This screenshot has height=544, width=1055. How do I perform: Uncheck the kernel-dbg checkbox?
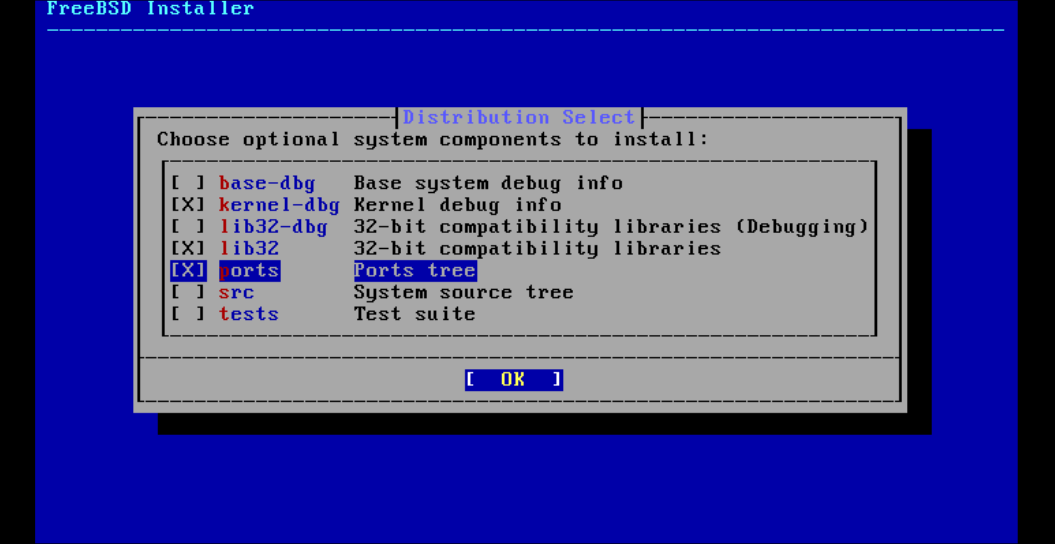coord(188,204)
